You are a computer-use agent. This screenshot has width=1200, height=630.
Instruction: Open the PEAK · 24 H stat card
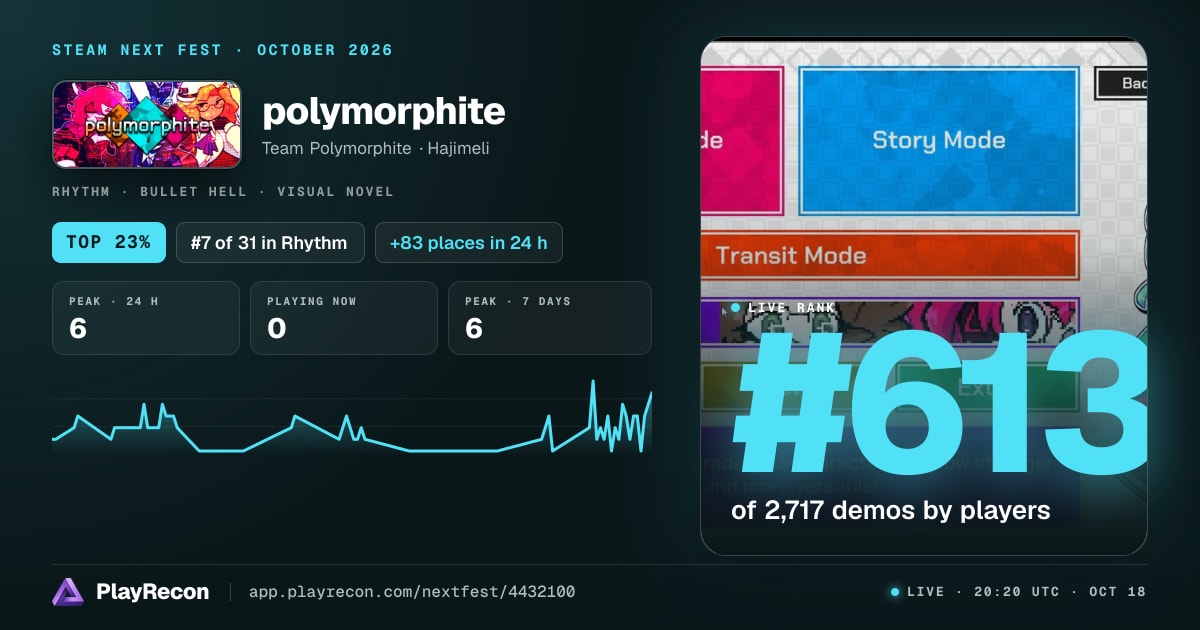pyautogui.click(x=146, y=318)
